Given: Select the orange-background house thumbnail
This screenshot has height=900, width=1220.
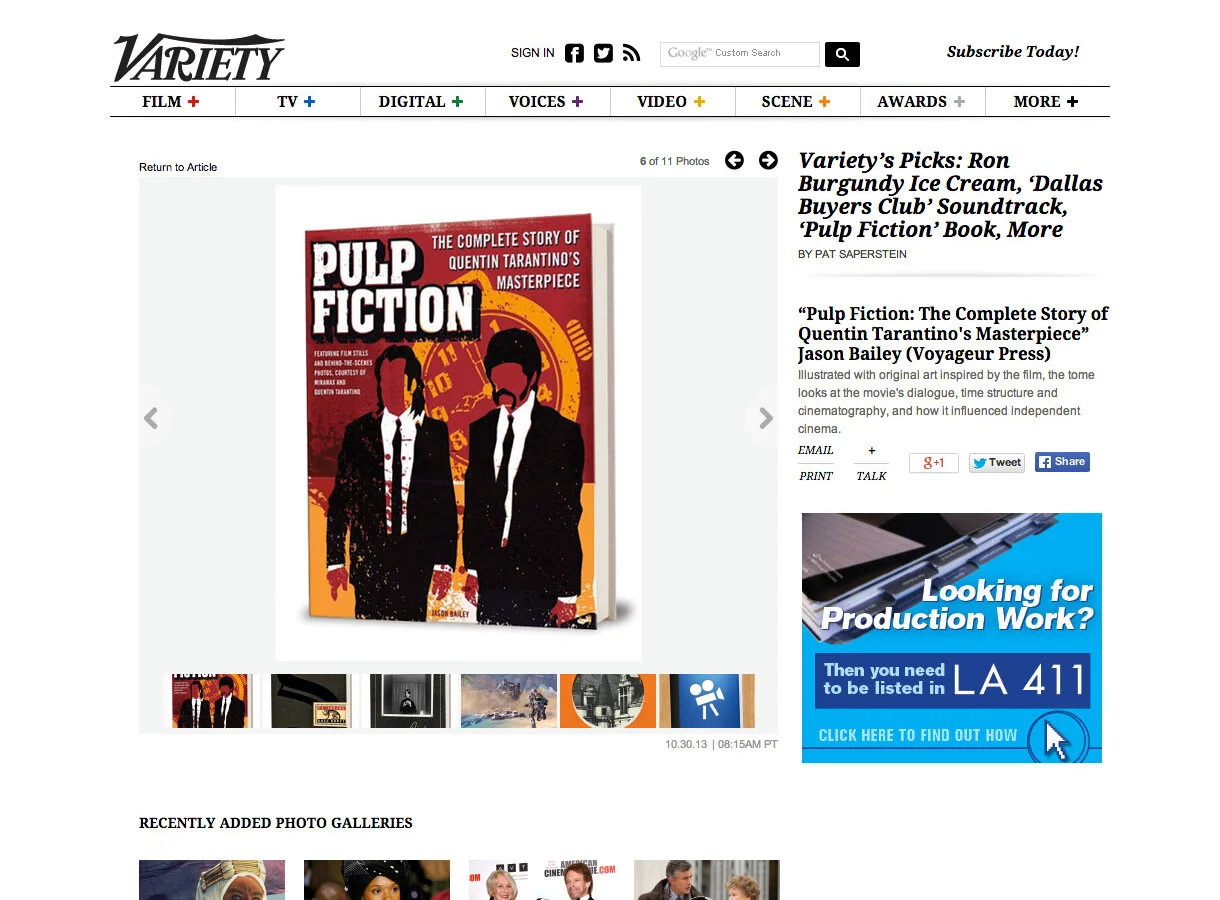Looking at the screenshot, I should coord(608,701).
